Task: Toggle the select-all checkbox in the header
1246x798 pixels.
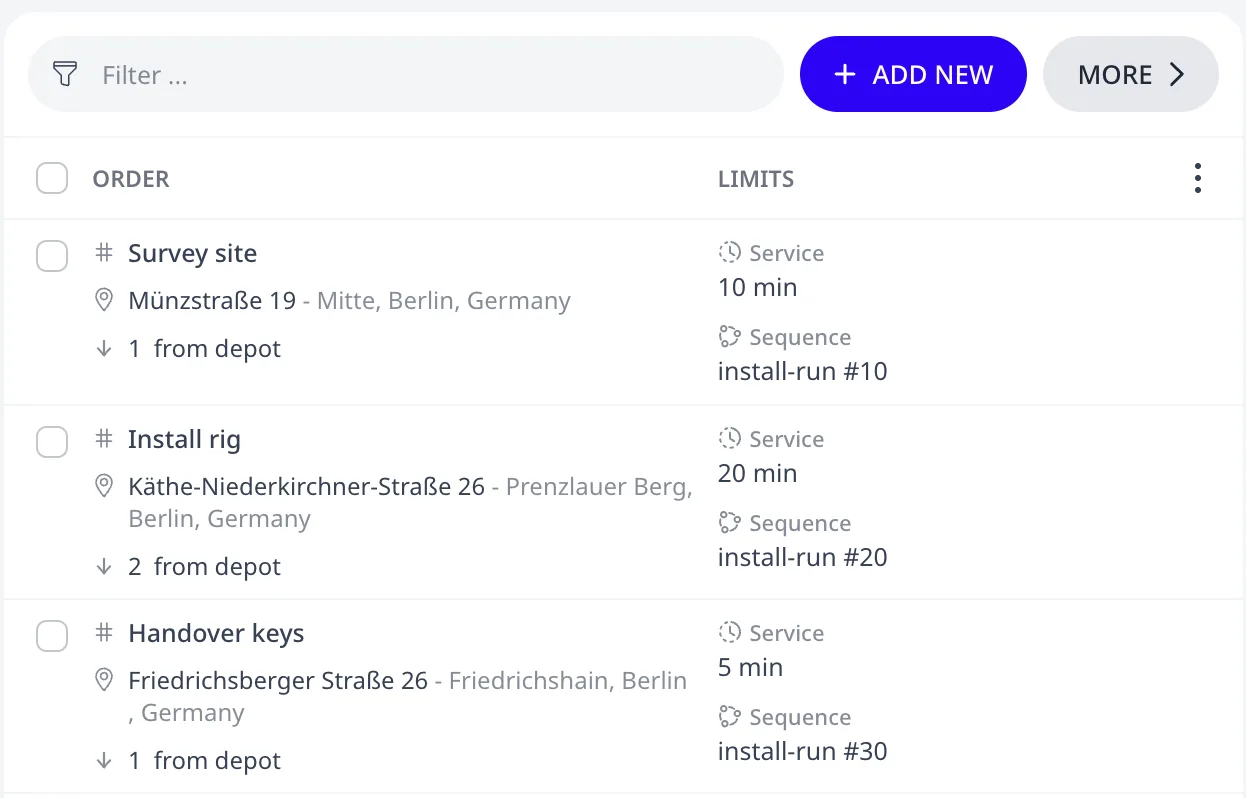Action: [x=52, y=179]
